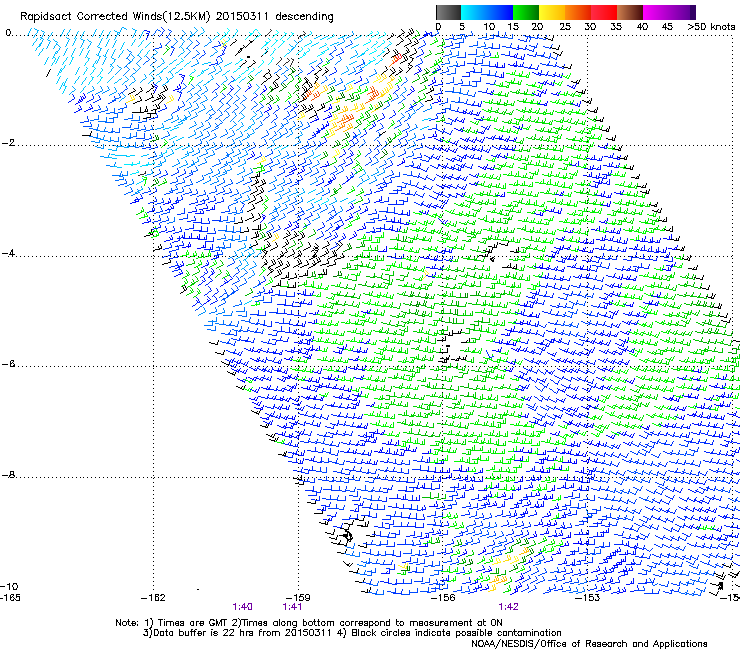Click the latitude label '-10'
This screenshot has height=650, width=740.
9,587
